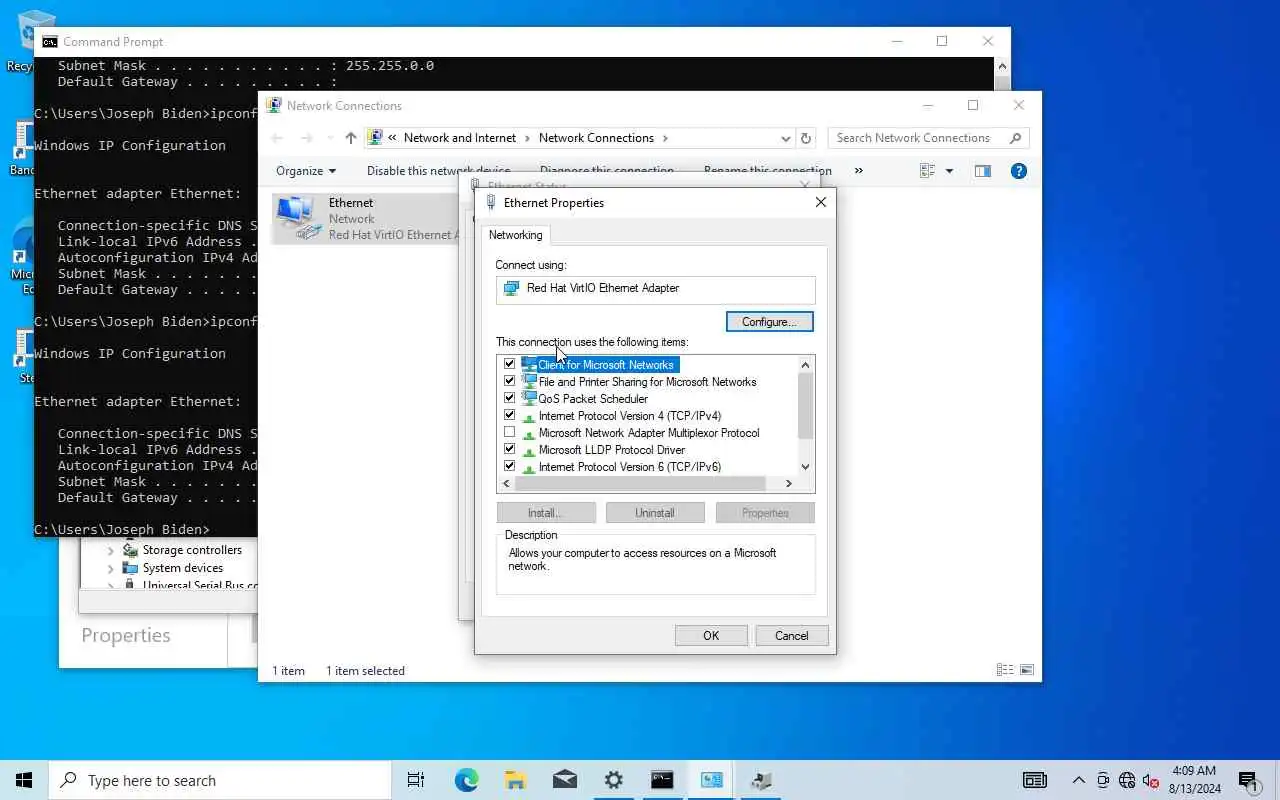
Task: Select QoS Packet Scheduler item icon
Action: 529,398
